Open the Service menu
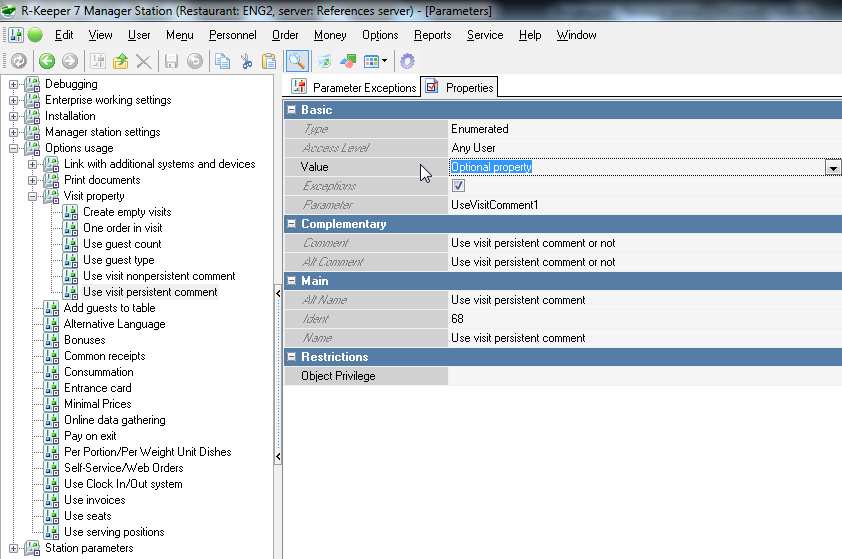The height and width of the screenshot is (559, 842). pos(485,35)
